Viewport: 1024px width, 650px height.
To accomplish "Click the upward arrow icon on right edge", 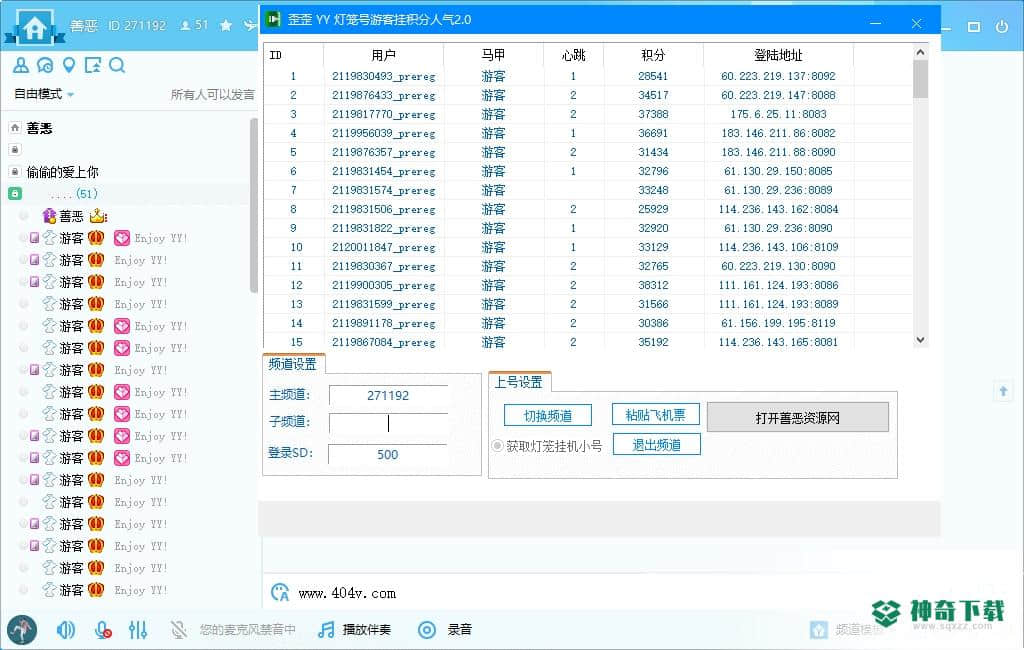I will pyautogui.click(x=1003, y=391).
